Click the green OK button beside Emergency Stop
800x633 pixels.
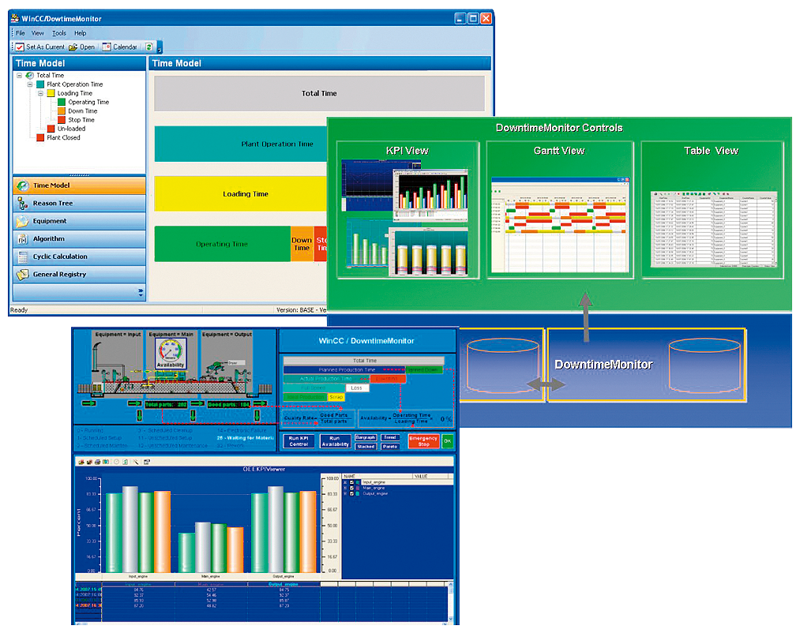point(447,441)
